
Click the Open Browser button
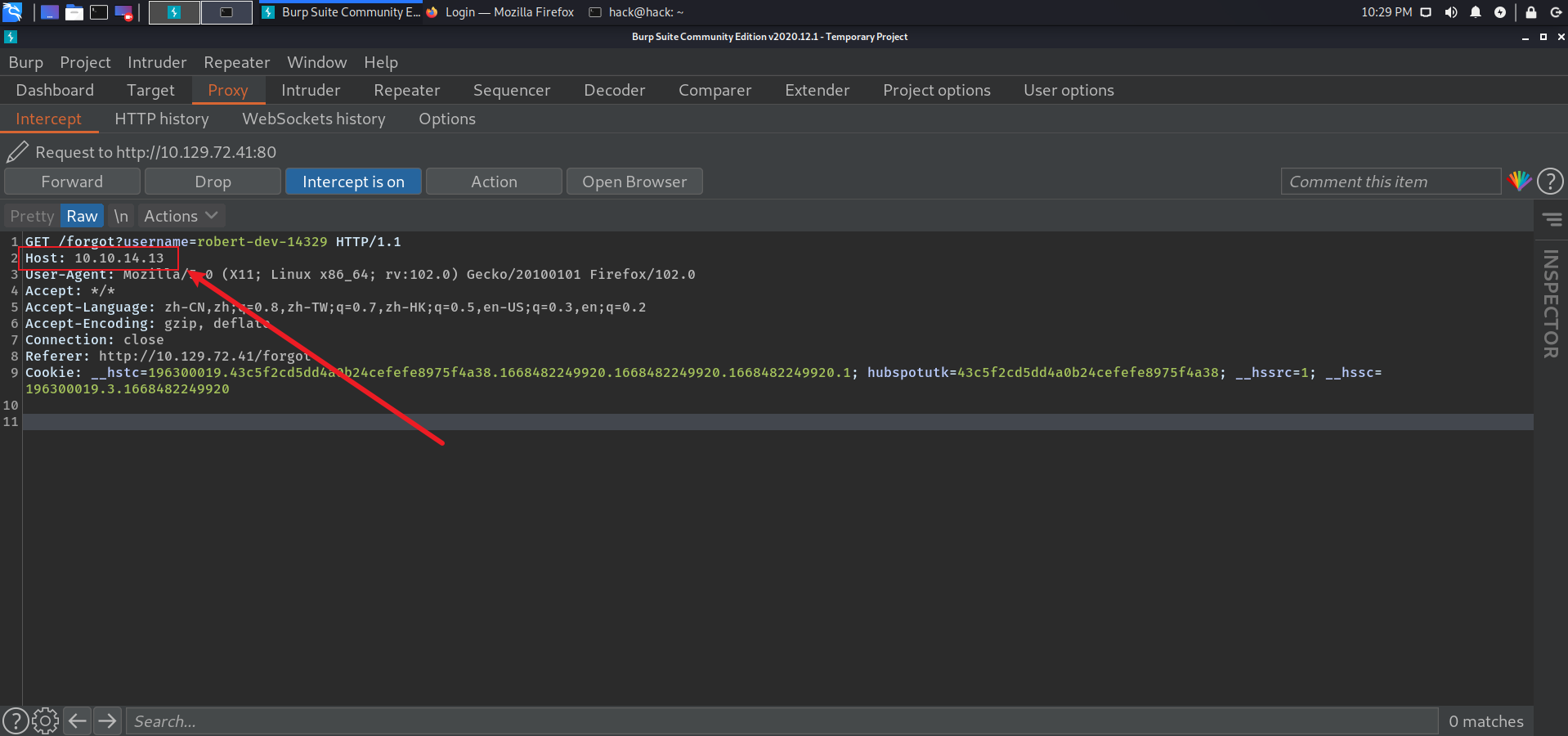[x=634, y=182]
